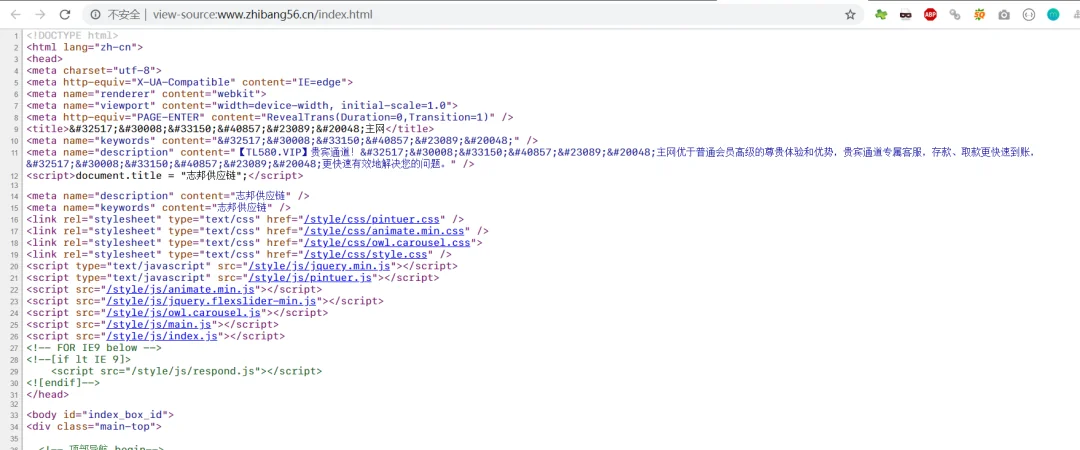
Task: Open the /style/css/animate.min.css link
Action: pyautogui.click(x=386, y=231)
